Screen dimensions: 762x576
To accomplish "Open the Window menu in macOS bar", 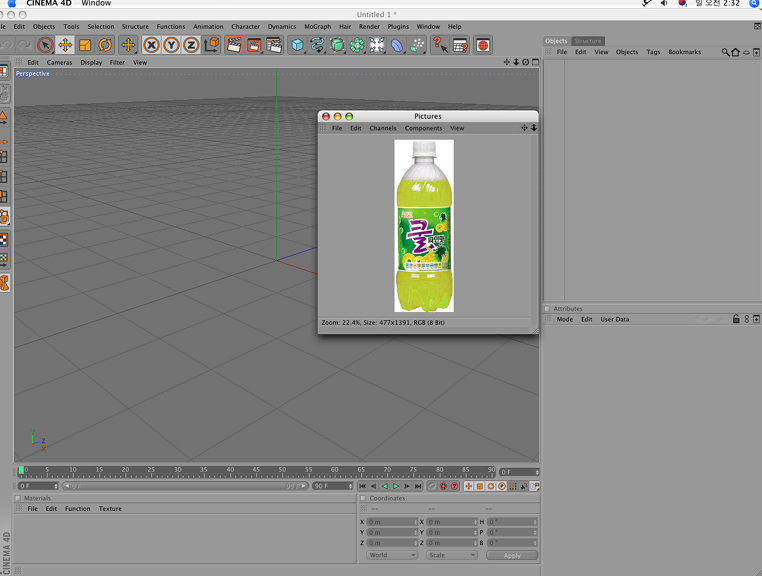I will point(96,3).
